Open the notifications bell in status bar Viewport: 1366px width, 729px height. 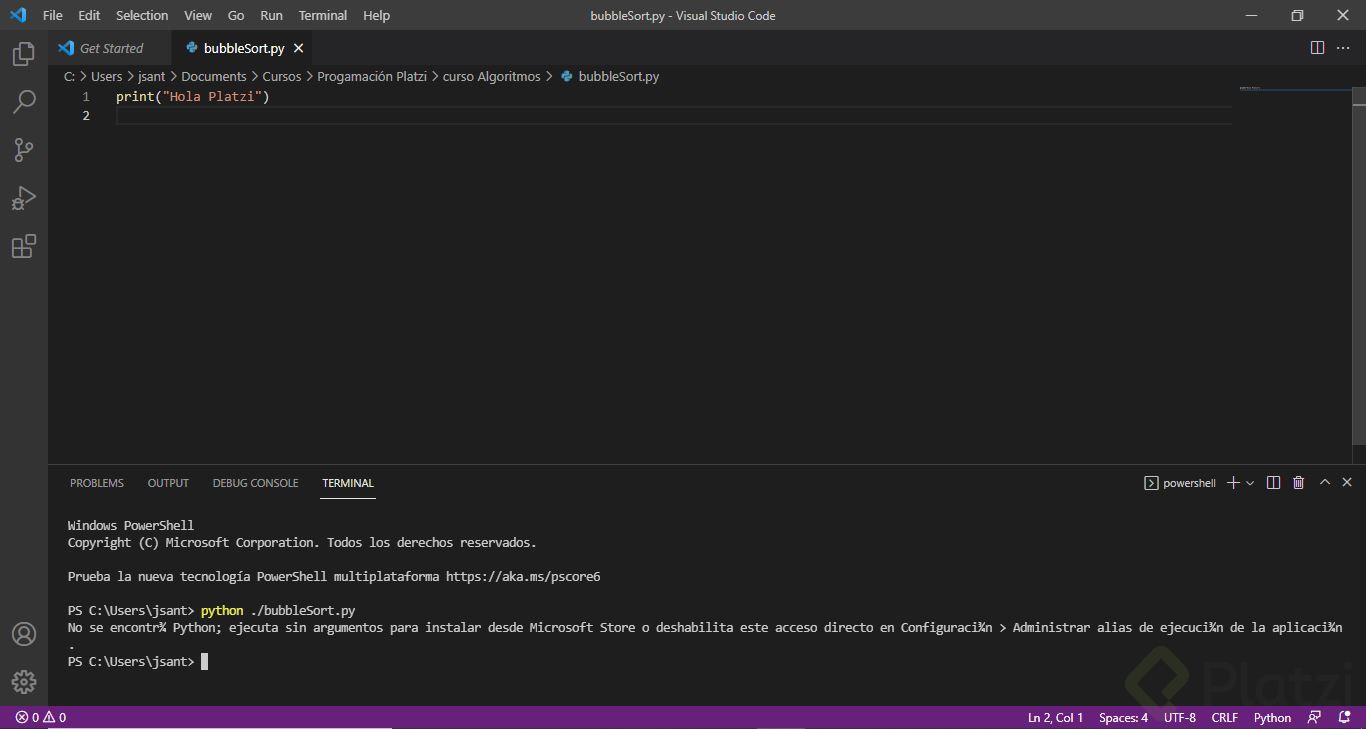point(1344,718)
